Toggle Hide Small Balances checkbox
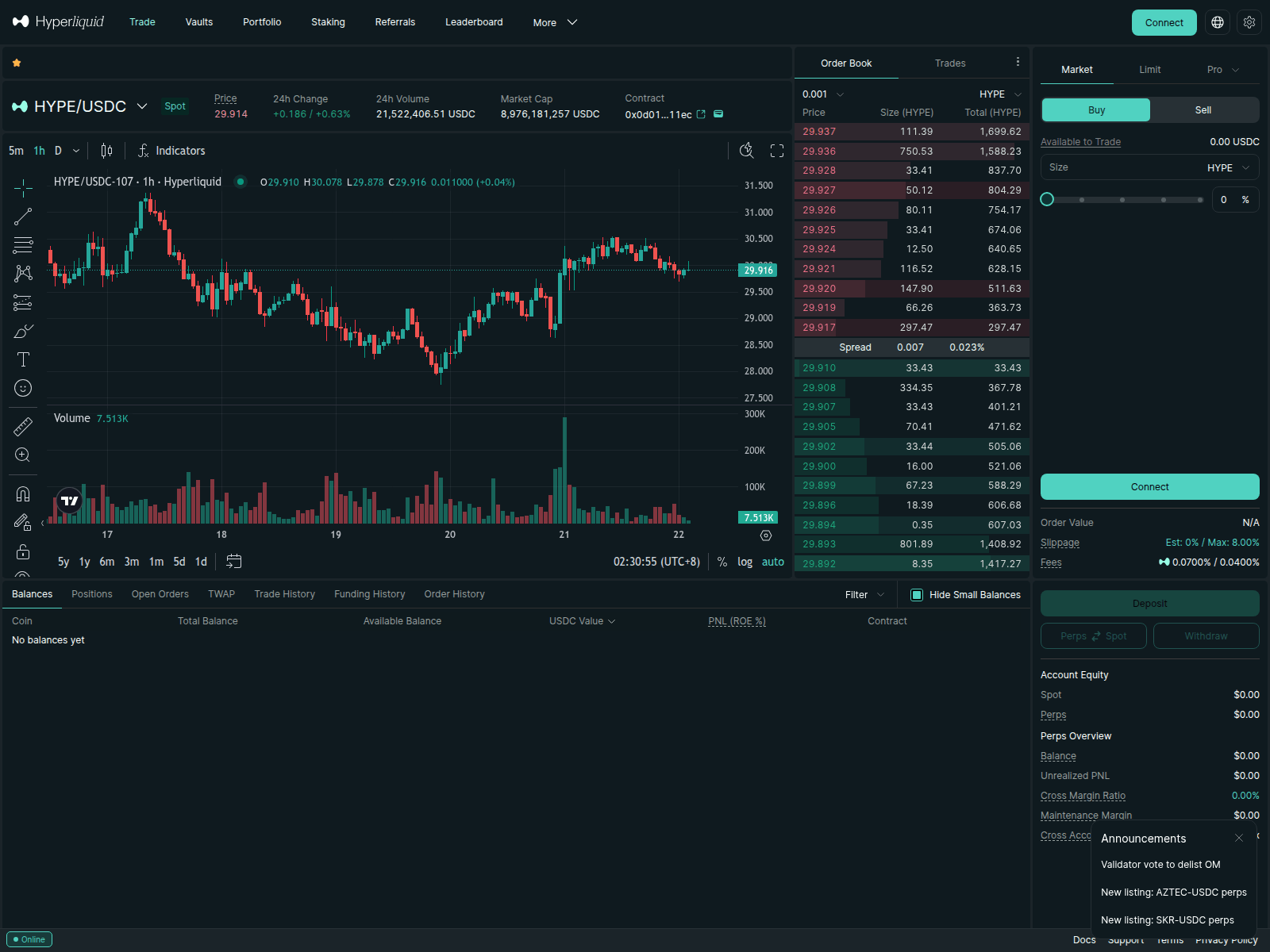1270x952 pixels. 917,595
